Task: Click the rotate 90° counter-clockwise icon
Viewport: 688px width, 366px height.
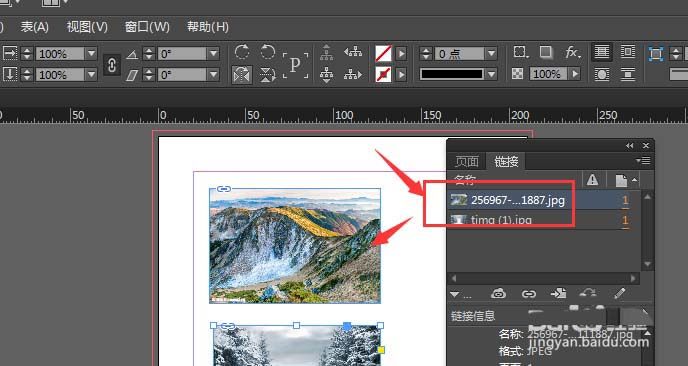Action: [267, 53]
